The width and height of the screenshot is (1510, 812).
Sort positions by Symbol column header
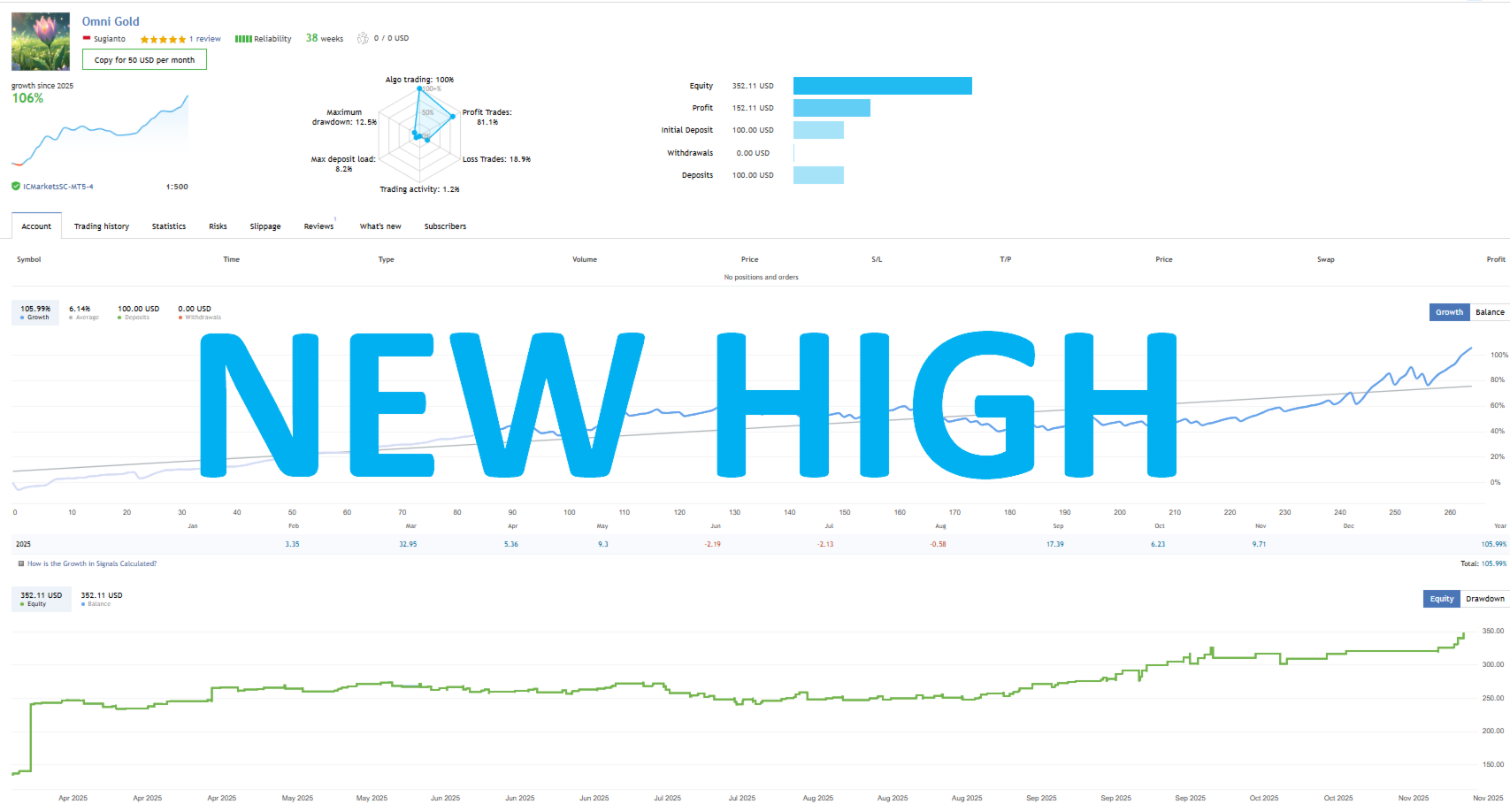pos(29,259)
